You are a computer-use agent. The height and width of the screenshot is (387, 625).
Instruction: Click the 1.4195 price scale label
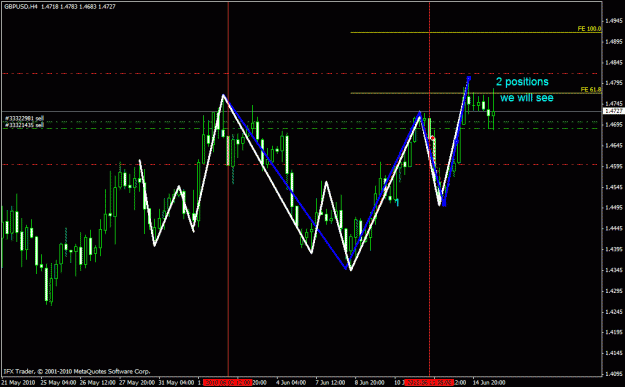point(614,332)
